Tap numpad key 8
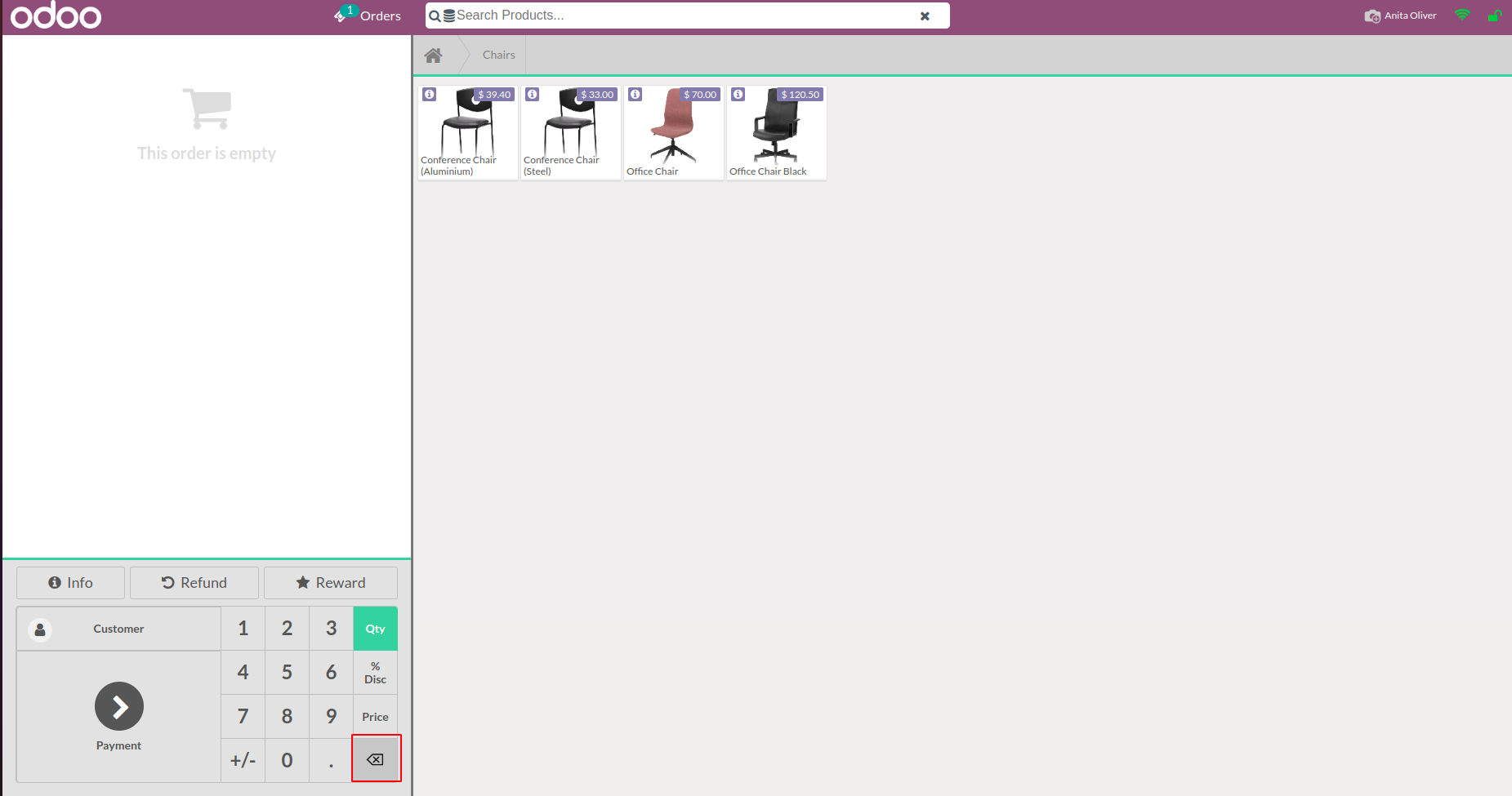 tap(287, 717)
